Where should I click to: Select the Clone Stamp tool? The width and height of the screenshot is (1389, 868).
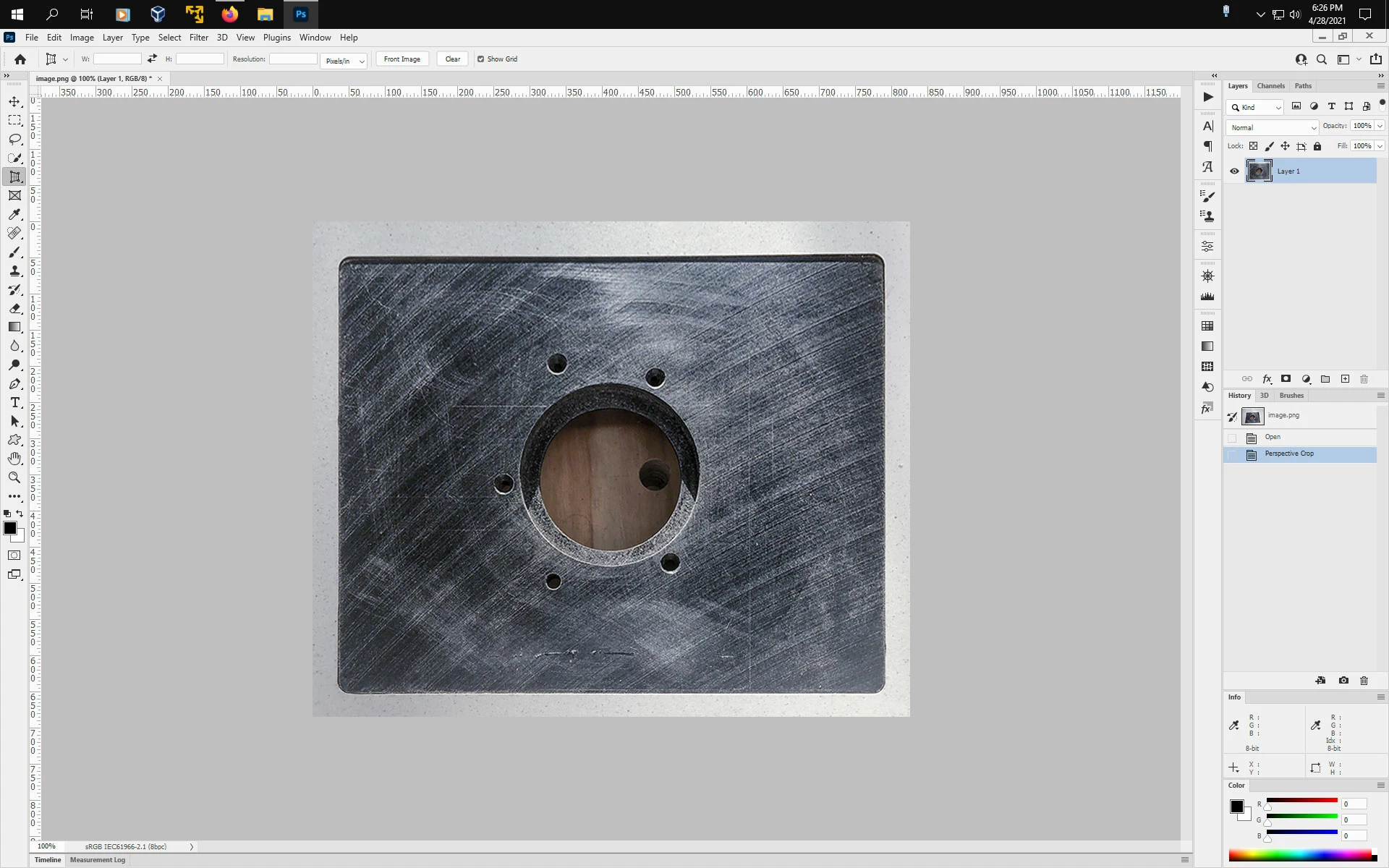[14, 271]
